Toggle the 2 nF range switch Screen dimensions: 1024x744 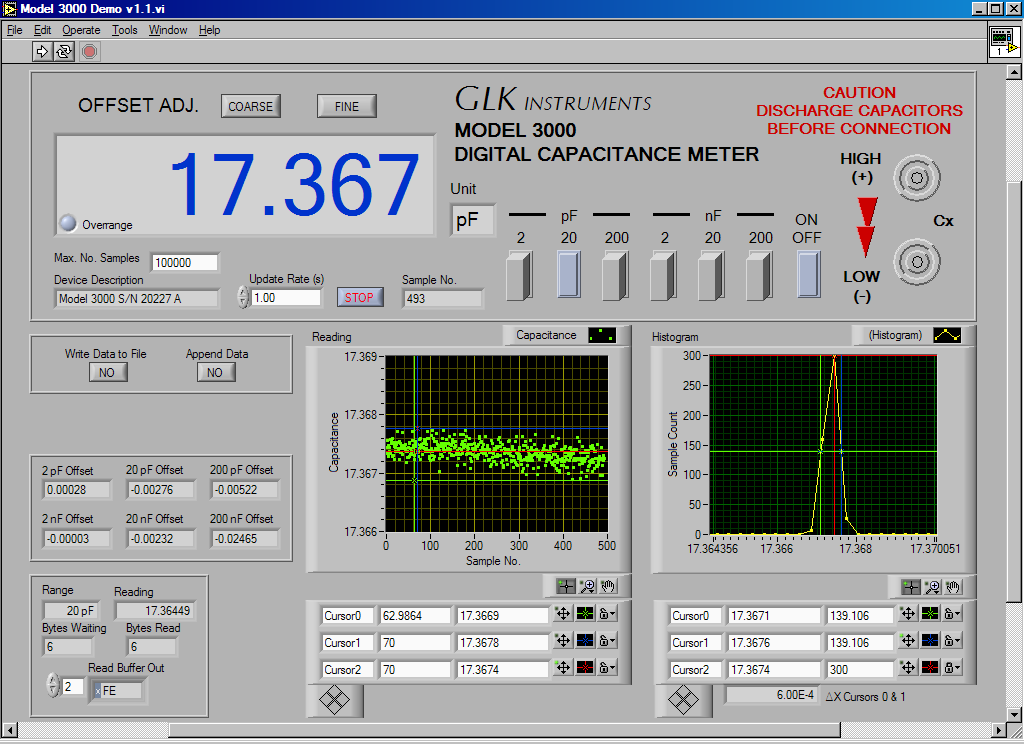[664, 275]
